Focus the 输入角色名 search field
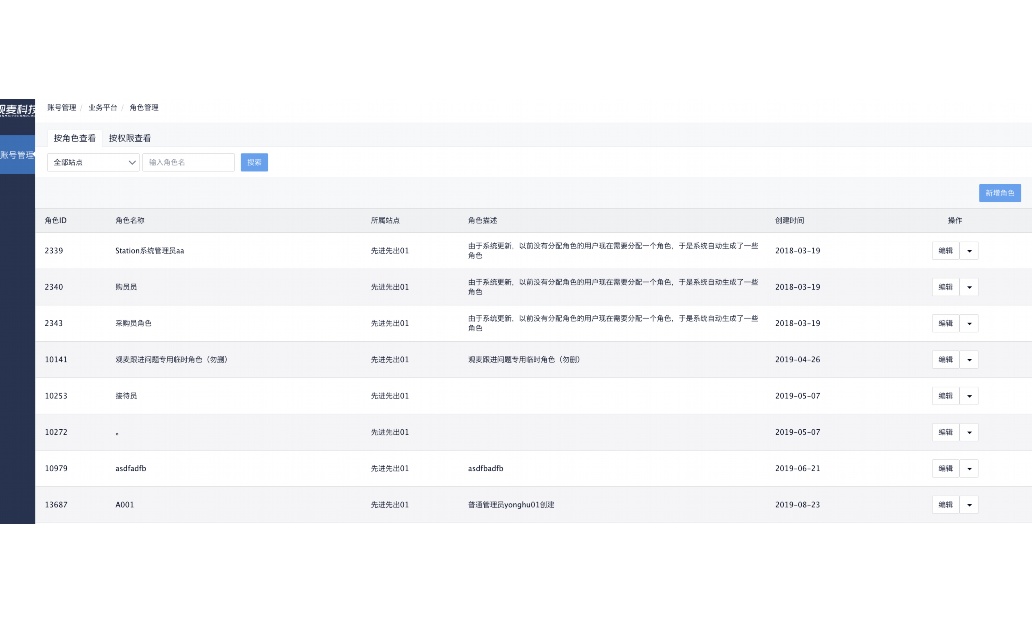The height and width of the screenshot is (623, 1032). [x=188, y=162]
